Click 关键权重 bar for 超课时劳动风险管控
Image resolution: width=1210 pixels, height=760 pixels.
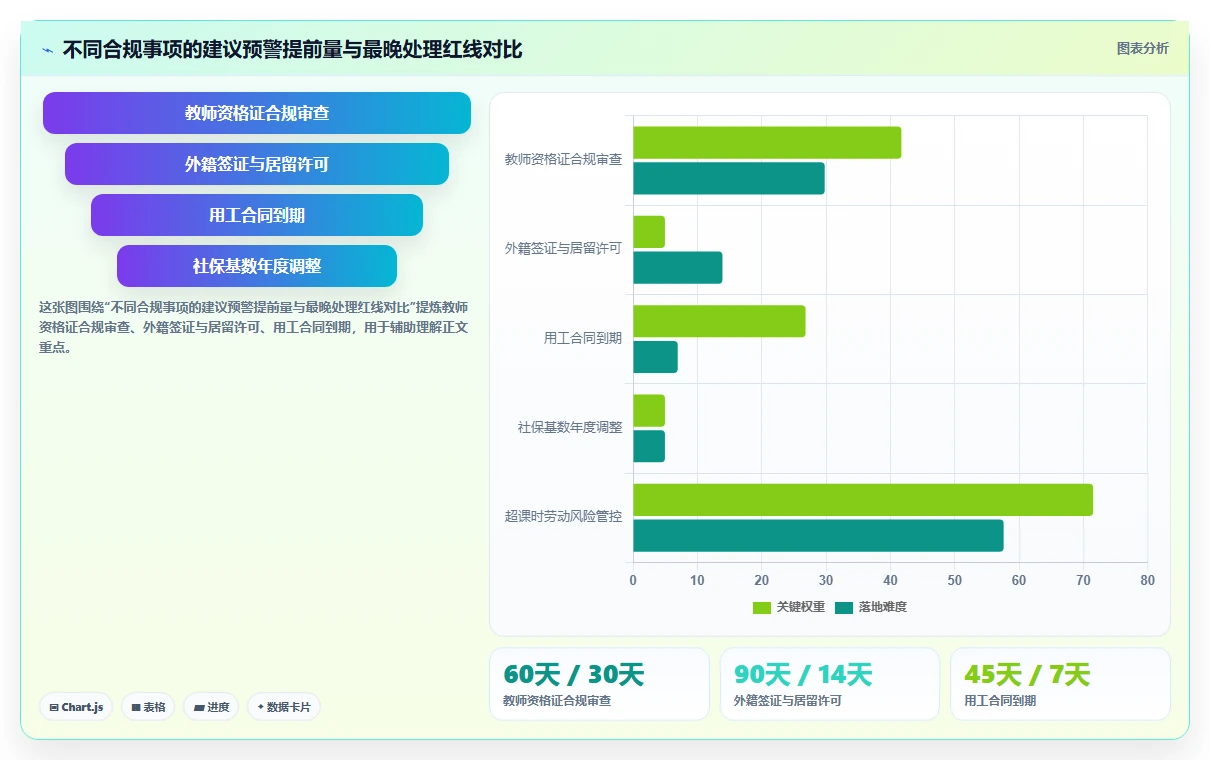[863, 500]
